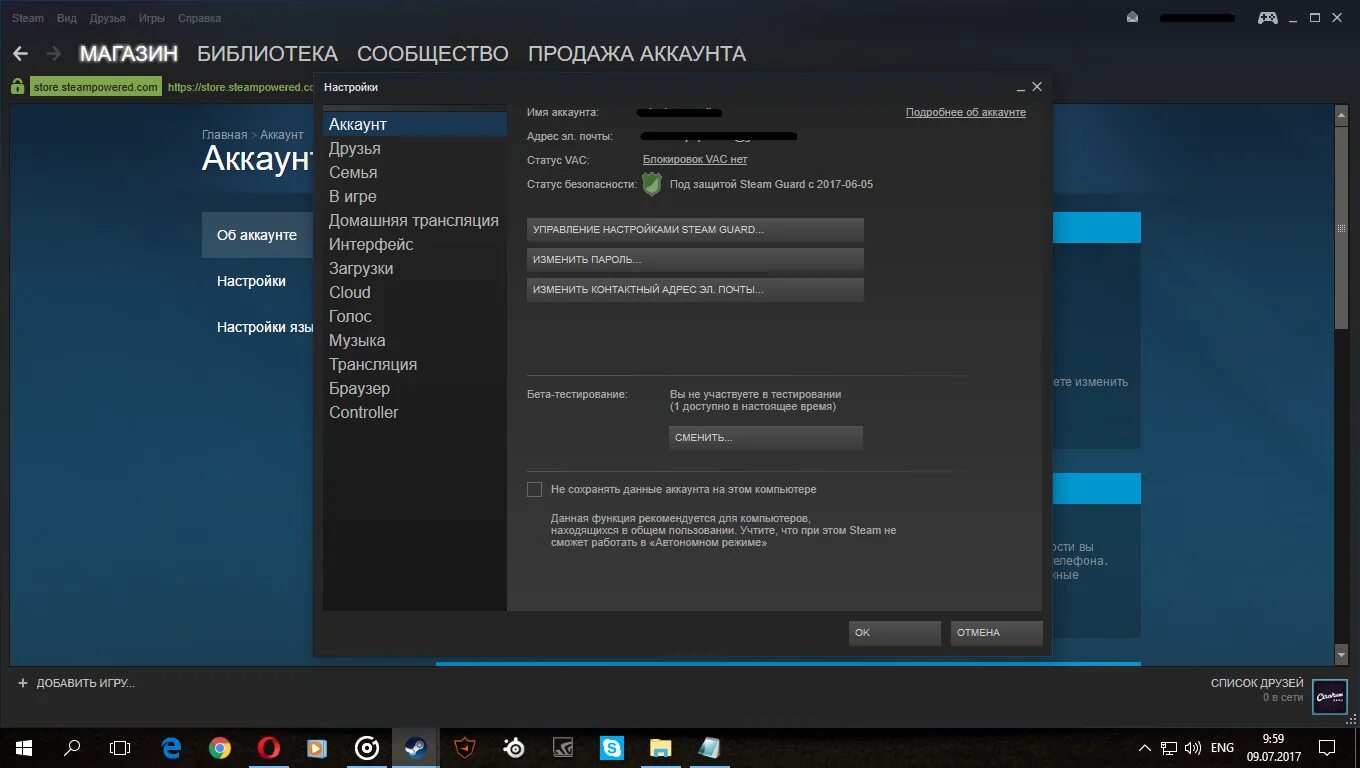This screenshot has height=768, width=1360.
Task: Open the network tray icon
Action: click(1169, 748)
